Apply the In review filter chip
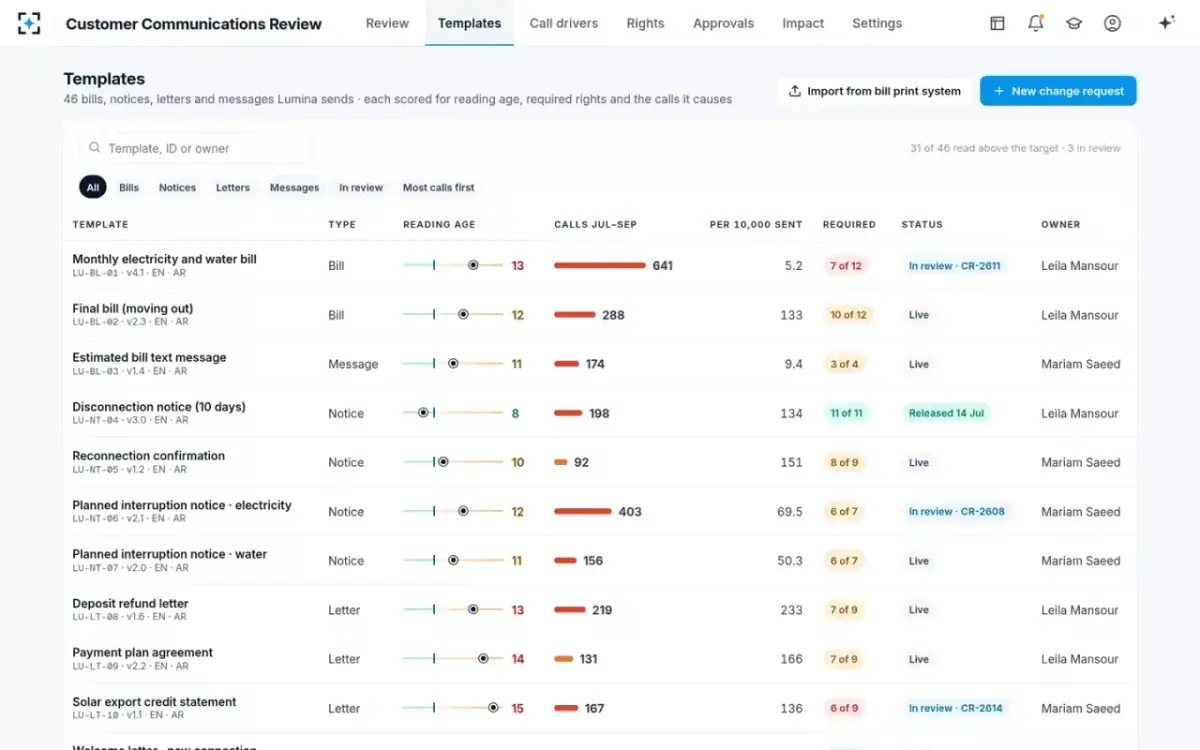Image resolution: width=1200 pixels, height=750 pixels. coord(361,187)
